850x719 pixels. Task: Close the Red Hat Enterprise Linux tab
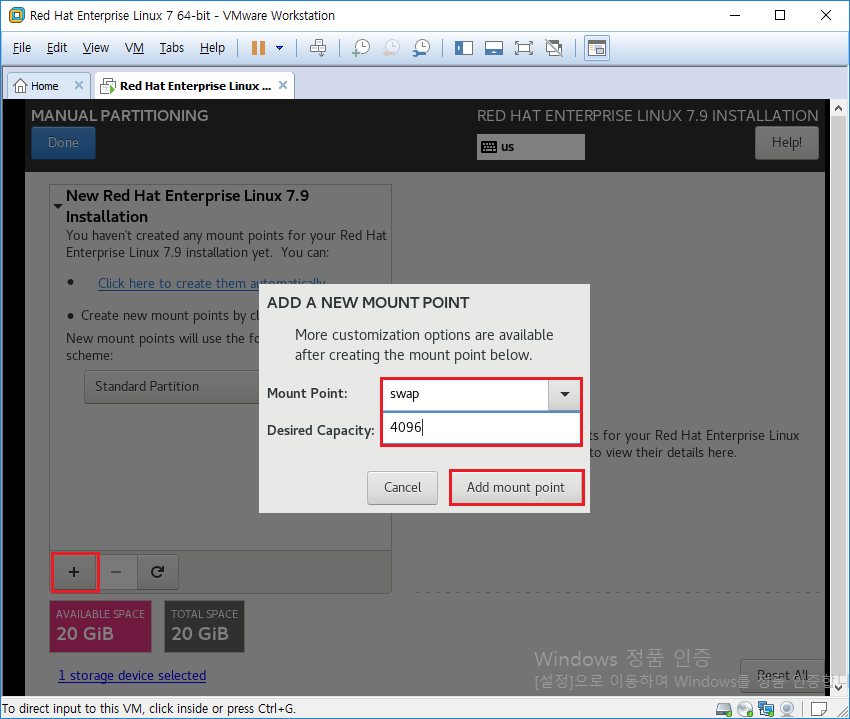pos(283,85)
